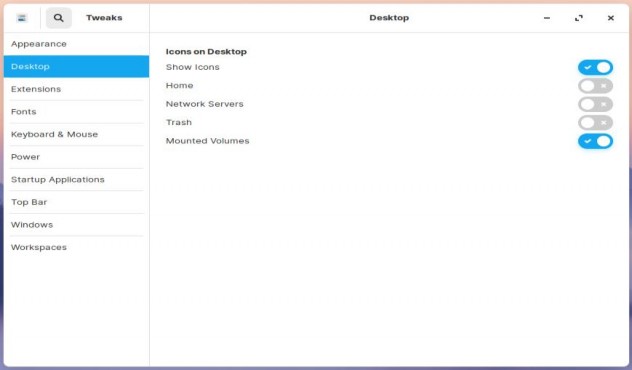632x370 pixels.
Task: Click the Tweaks app menu icon
Action: click(22, 18)
